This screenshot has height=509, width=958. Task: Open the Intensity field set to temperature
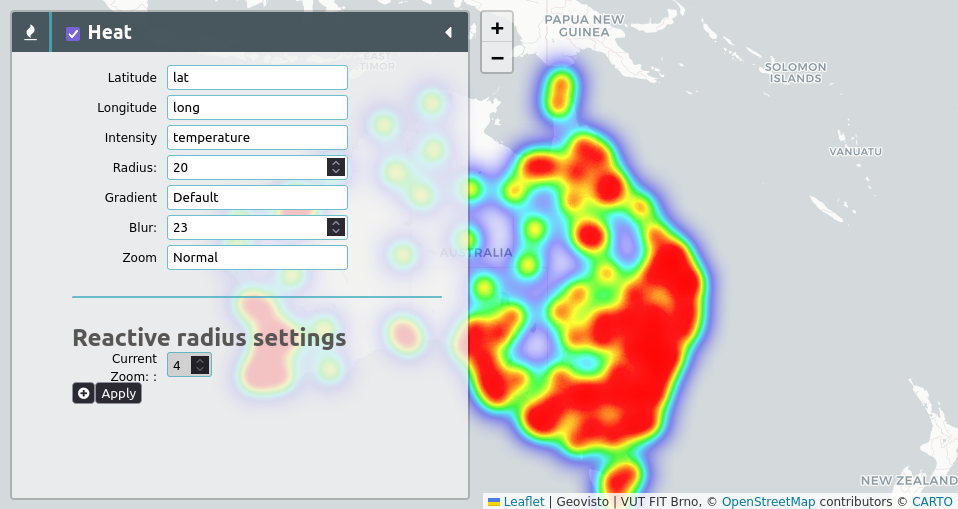pyautogui.click(x=257, y=137)
